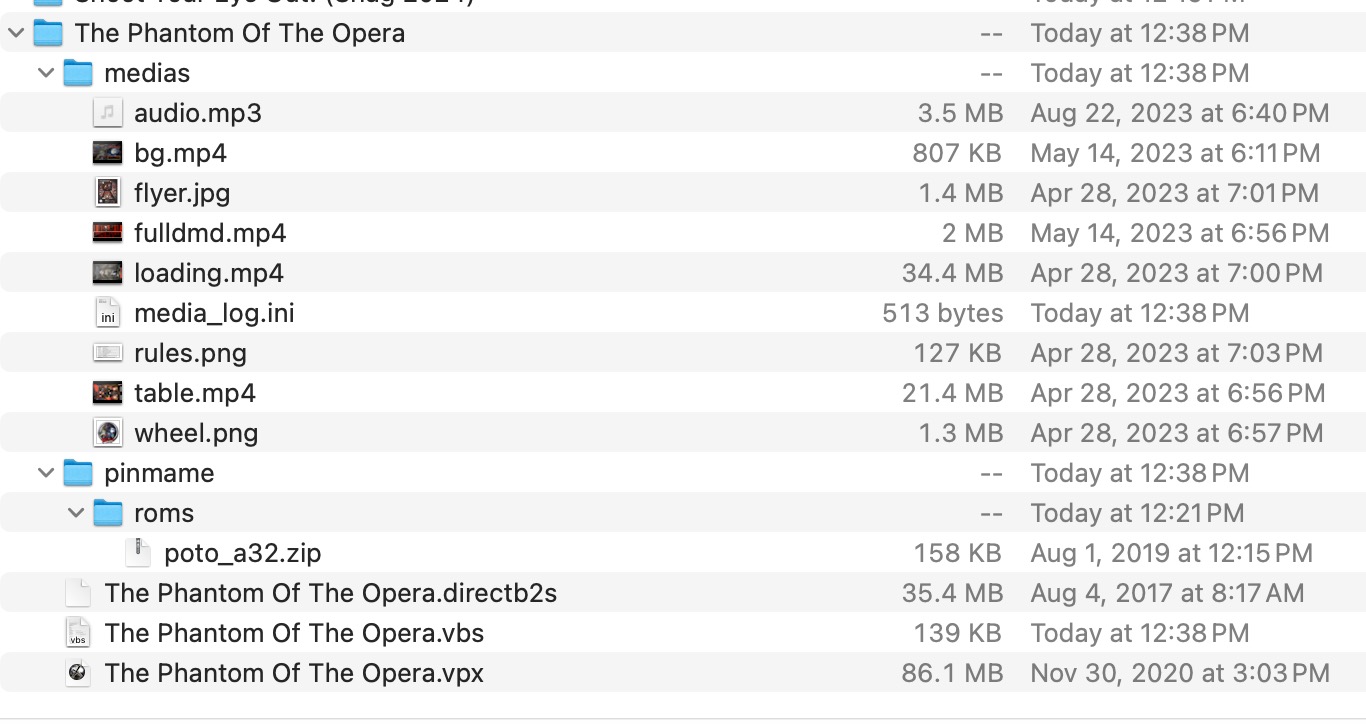Click The Phantom Of The Opera.directb2s file
1366x724 pixels.
[330, 593]
